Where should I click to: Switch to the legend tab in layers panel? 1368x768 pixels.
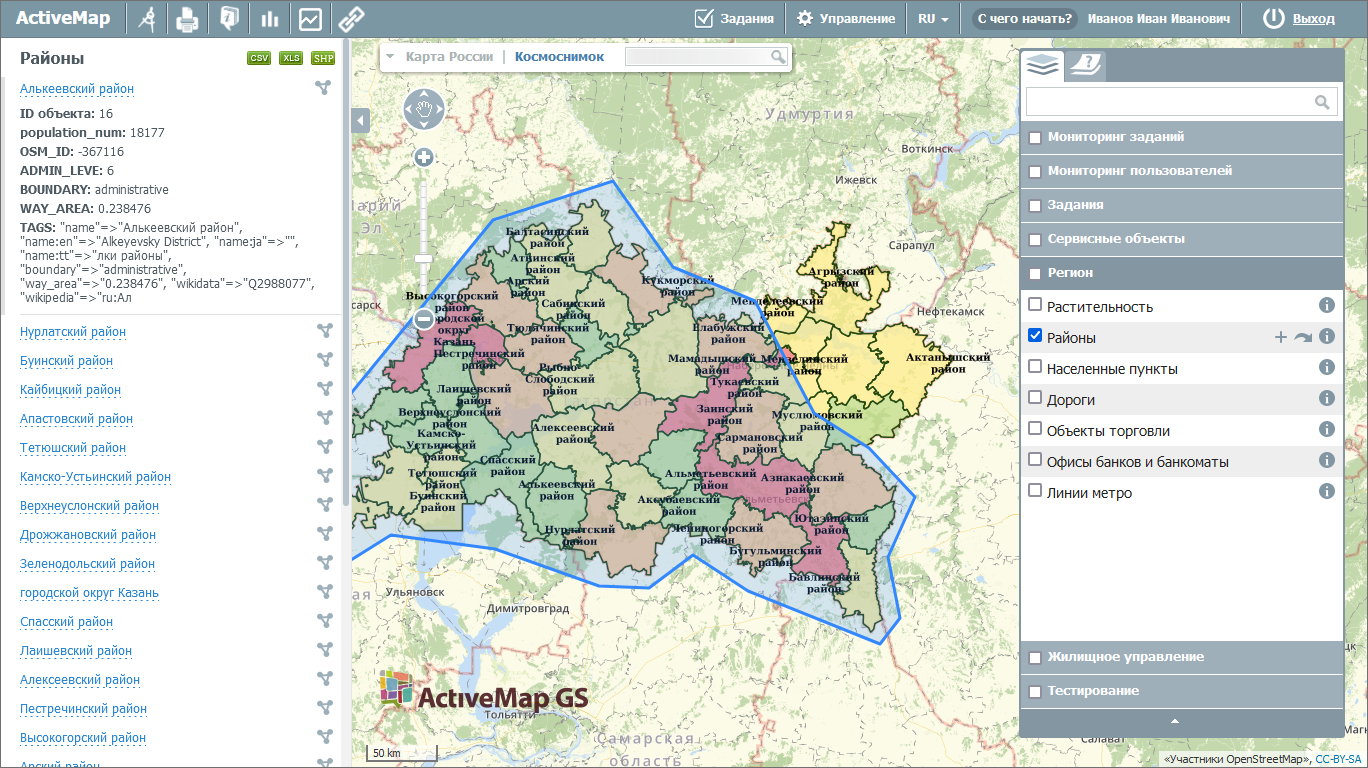tap(1085, 66)
